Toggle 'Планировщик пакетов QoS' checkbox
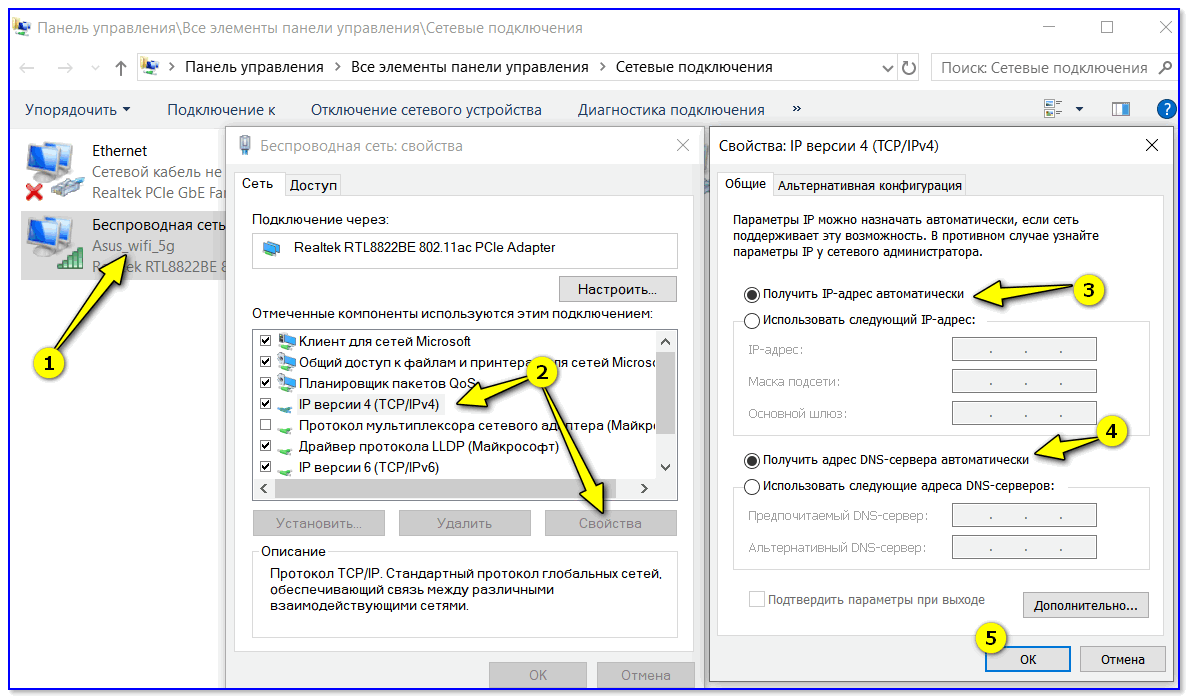This screenshot has width=1188, height=698. 265,383
